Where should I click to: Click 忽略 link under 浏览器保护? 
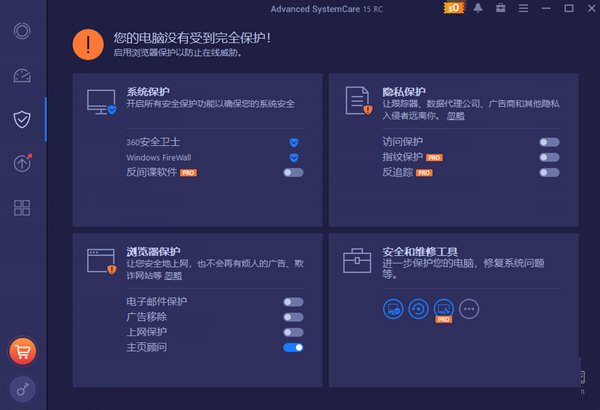[173, 275]
